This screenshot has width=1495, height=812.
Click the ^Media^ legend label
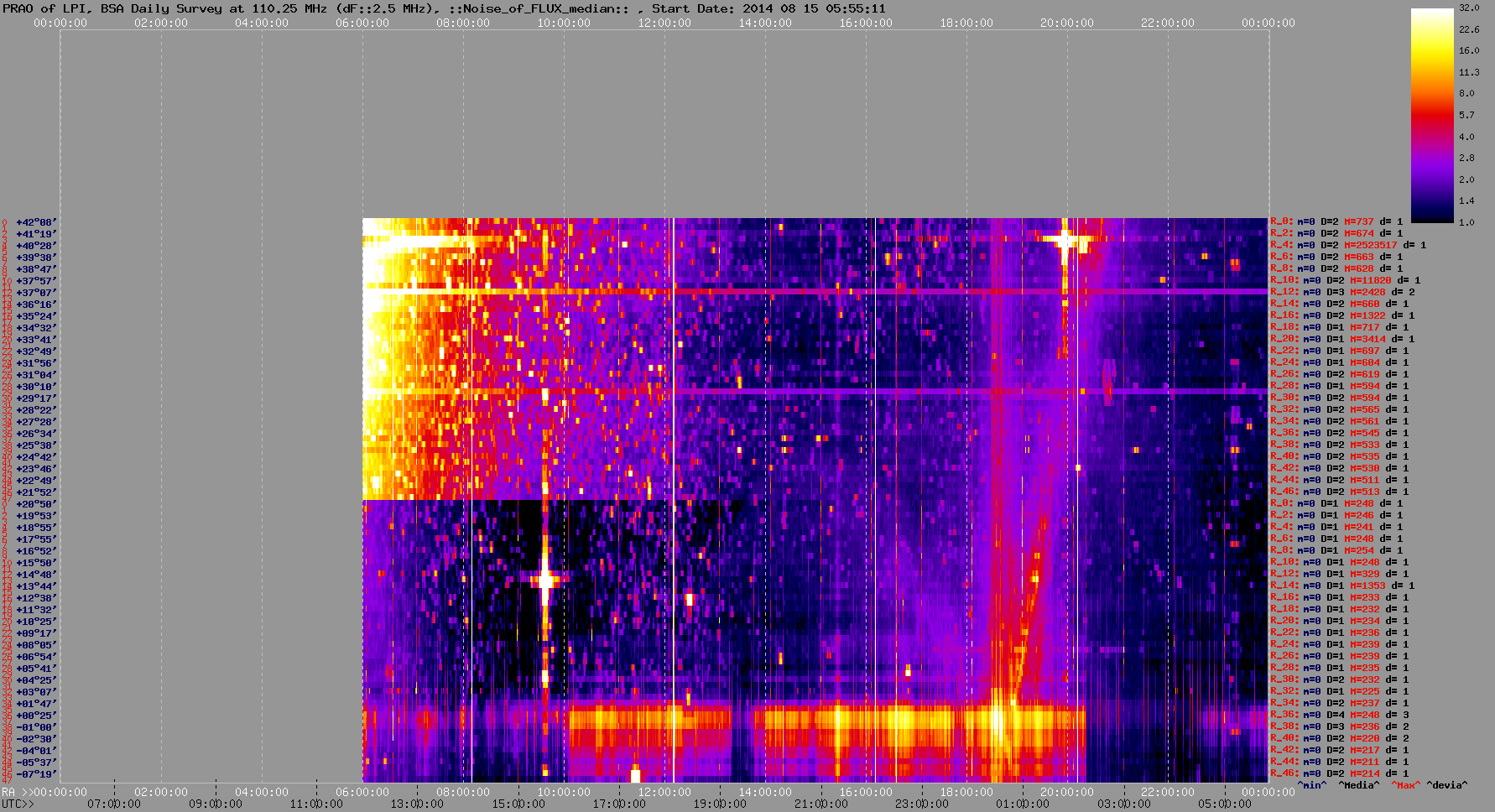tap(1358, 785)
